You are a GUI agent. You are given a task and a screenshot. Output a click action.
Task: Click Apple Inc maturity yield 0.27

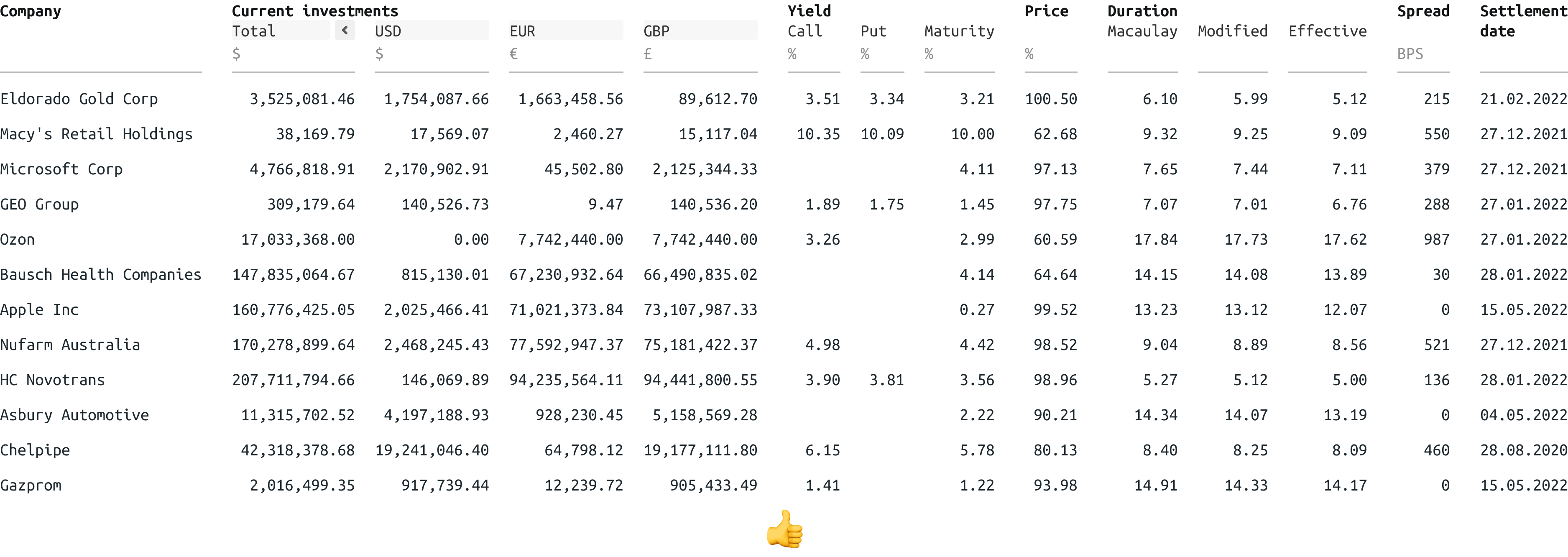click(976, 310)
